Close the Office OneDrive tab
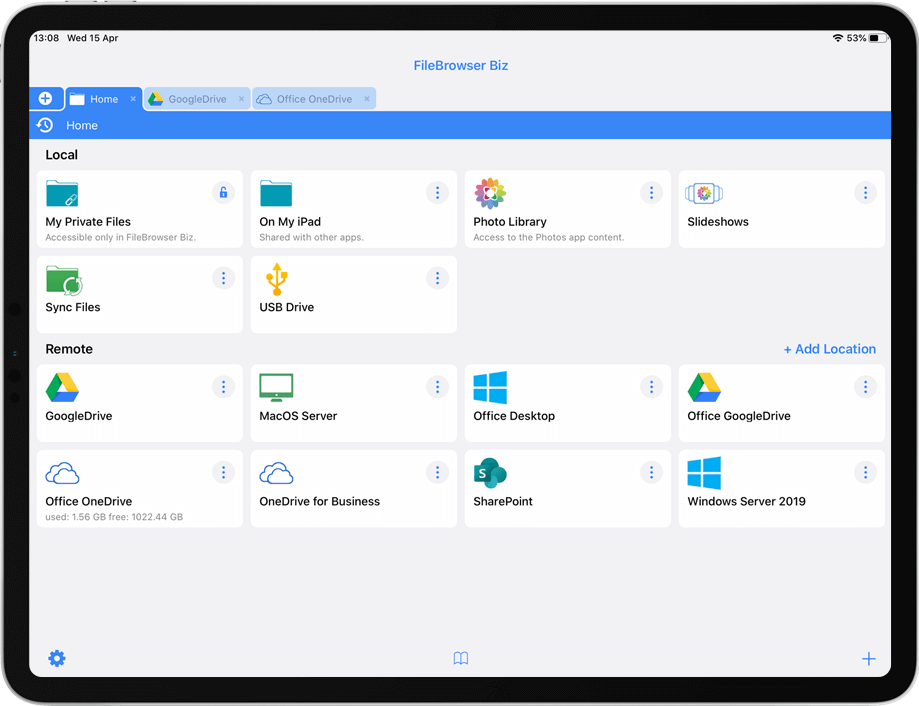The height and width of the screenshot is (706, 919). pyautogui.click(x=367, y=98)
